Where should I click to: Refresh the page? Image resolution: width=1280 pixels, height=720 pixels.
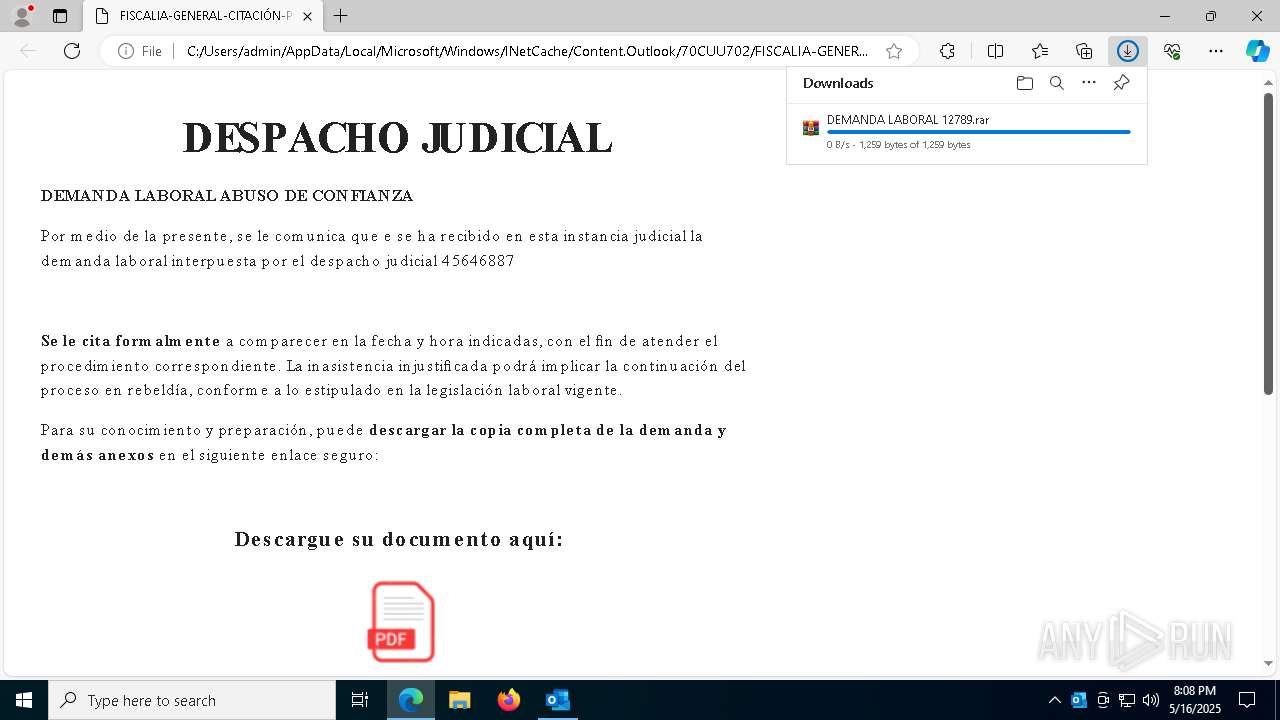pyautogui.click(x=72, y=51)
